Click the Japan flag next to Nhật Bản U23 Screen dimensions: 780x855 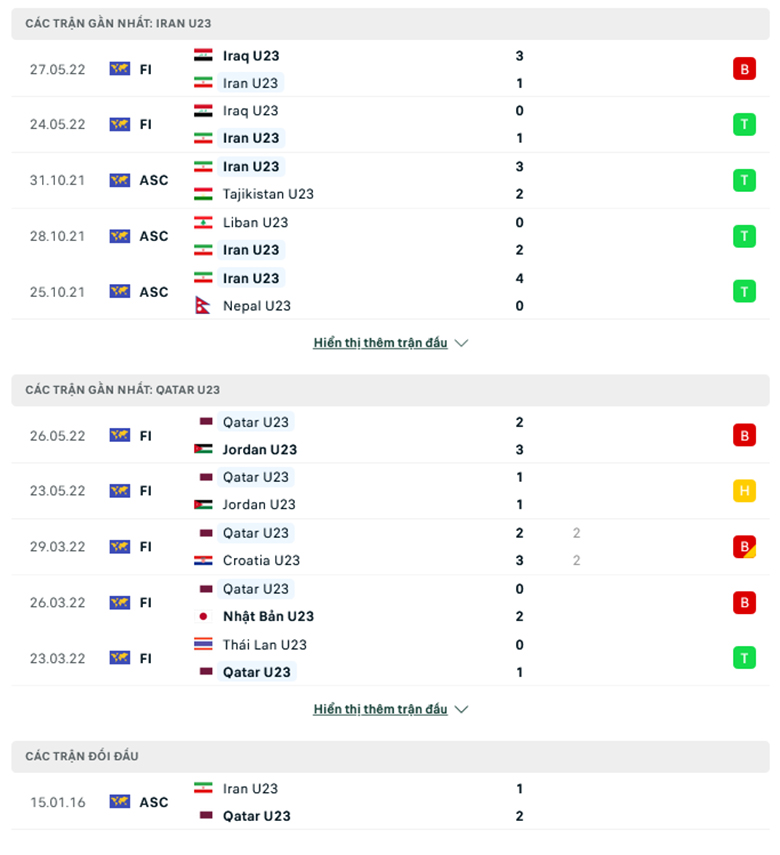point(203,616)
